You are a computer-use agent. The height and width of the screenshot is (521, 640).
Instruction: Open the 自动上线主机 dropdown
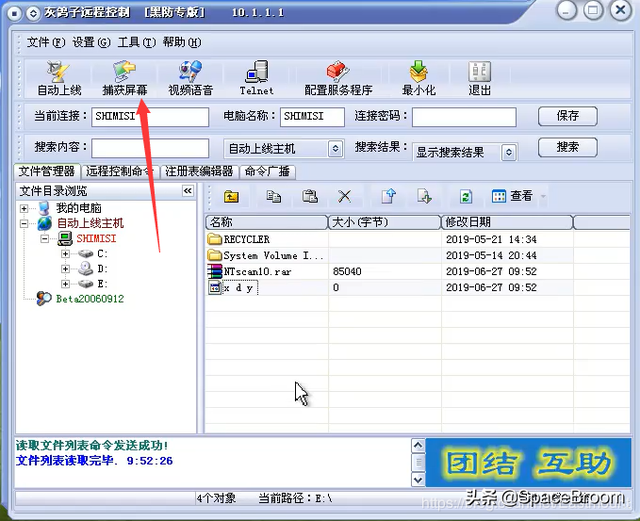coord(335,149)
